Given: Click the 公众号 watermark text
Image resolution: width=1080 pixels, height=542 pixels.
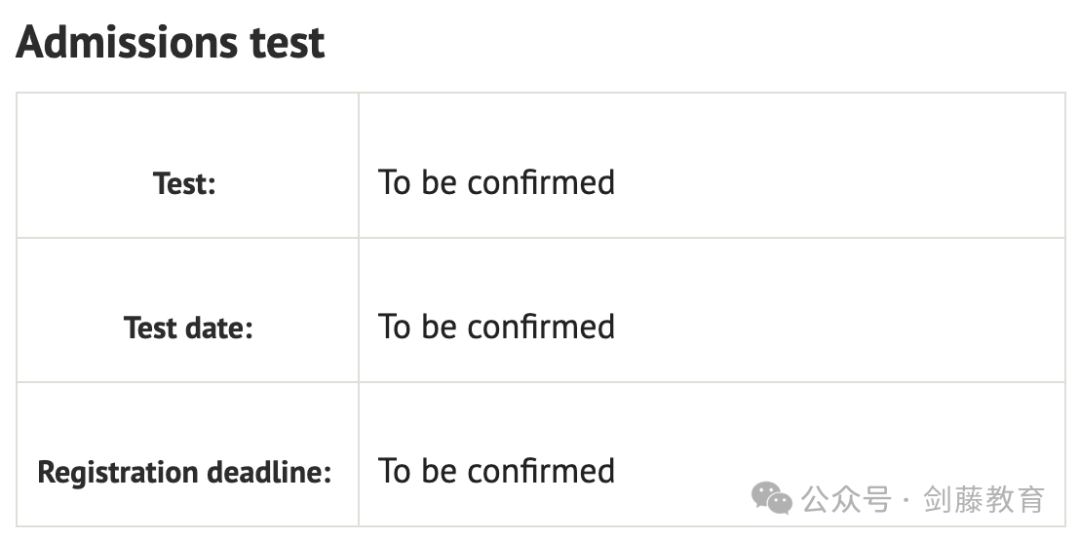Looking at the screenshot, I should (846, 499).
